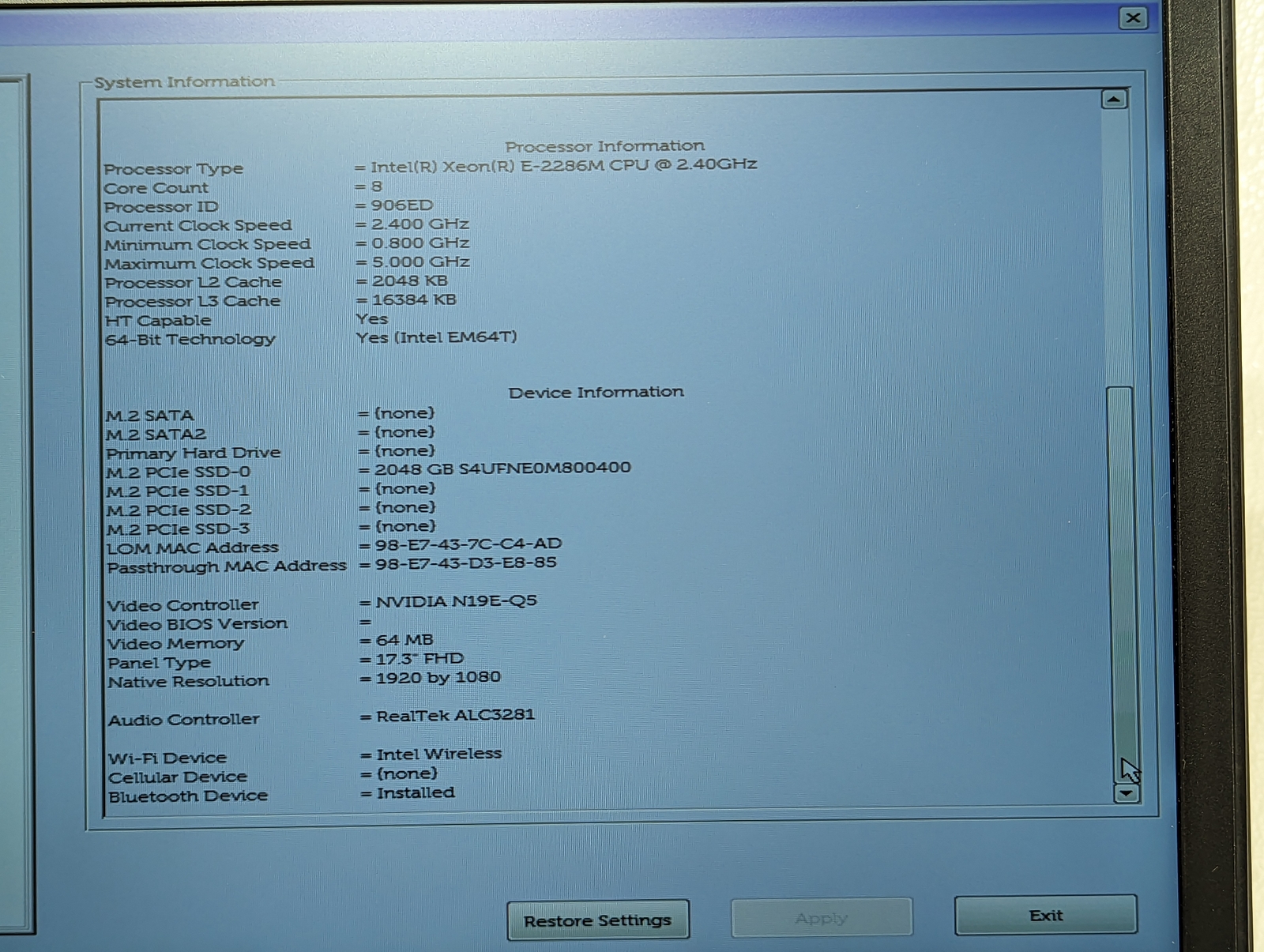Click the 17.3" FHD panel value
The height and width of the screenshot is (952, 1264).
[x=419, y=659]
